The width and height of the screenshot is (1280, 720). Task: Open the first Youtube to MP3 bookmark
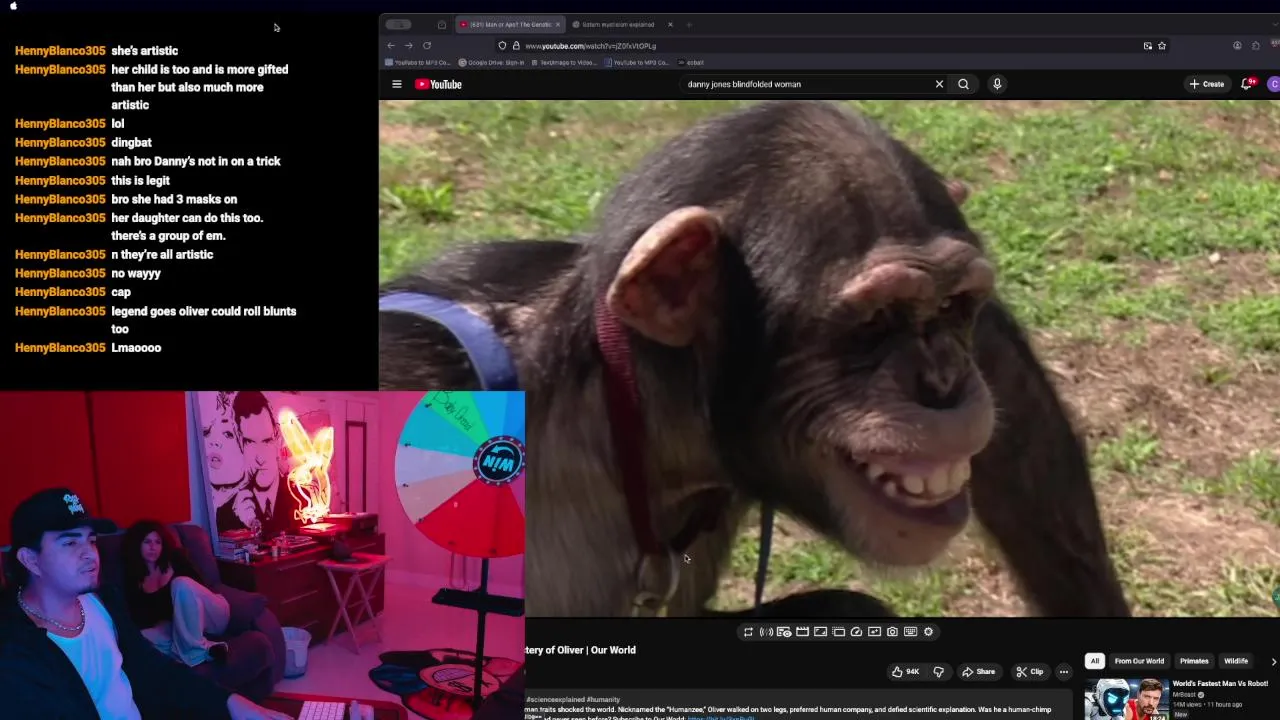pyautogui.click(x=418, y=62)
